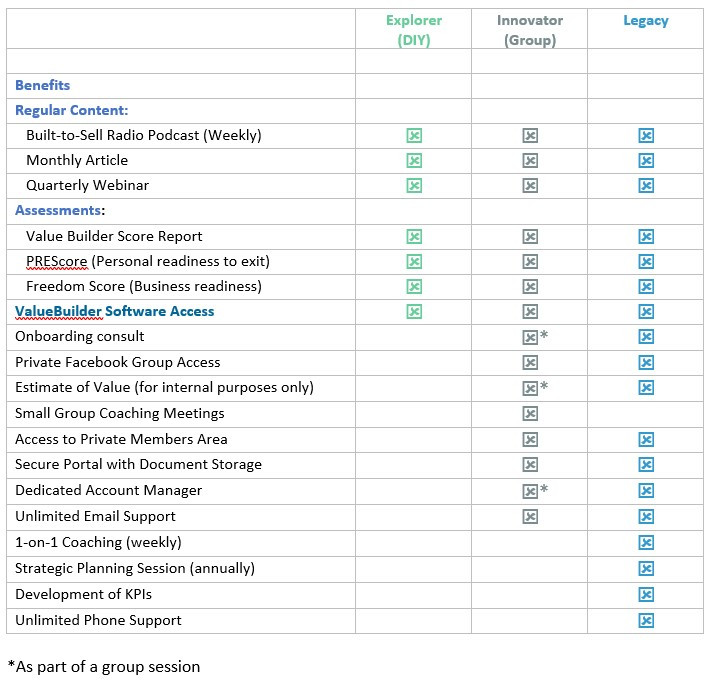
Task: Click the ValueBuilder Software Access heading
Action: pos(114,311)
